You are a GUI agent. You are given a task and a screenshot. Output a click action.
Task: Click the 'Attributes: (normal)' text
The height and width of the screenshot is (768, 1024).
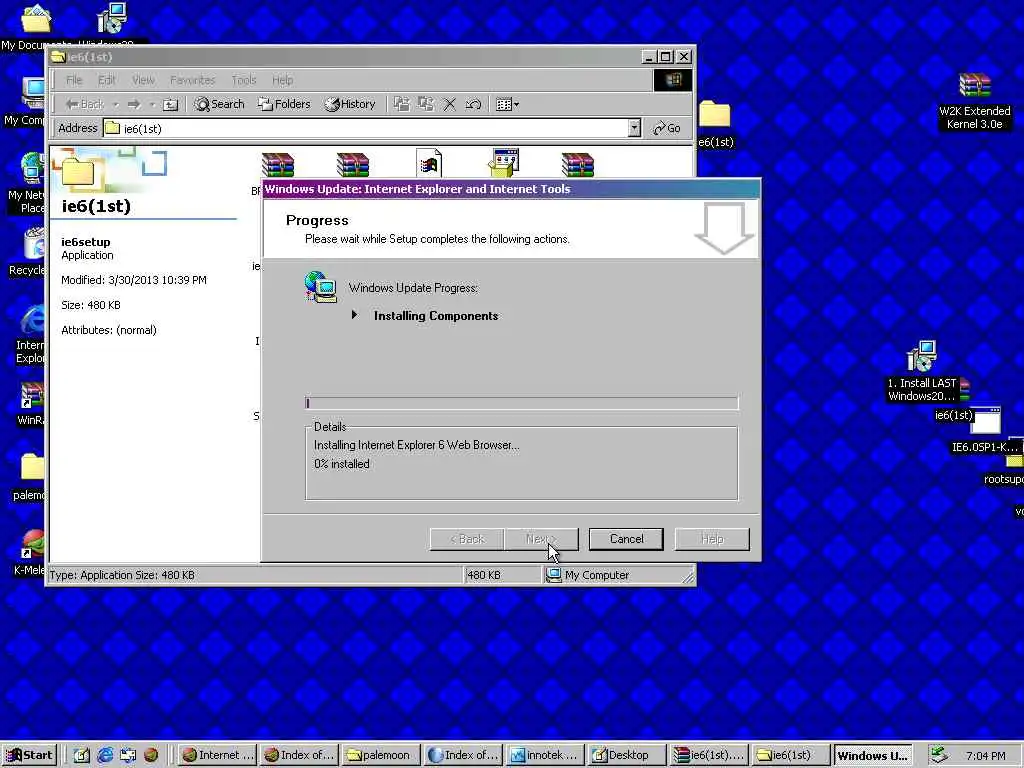point(109,330)
